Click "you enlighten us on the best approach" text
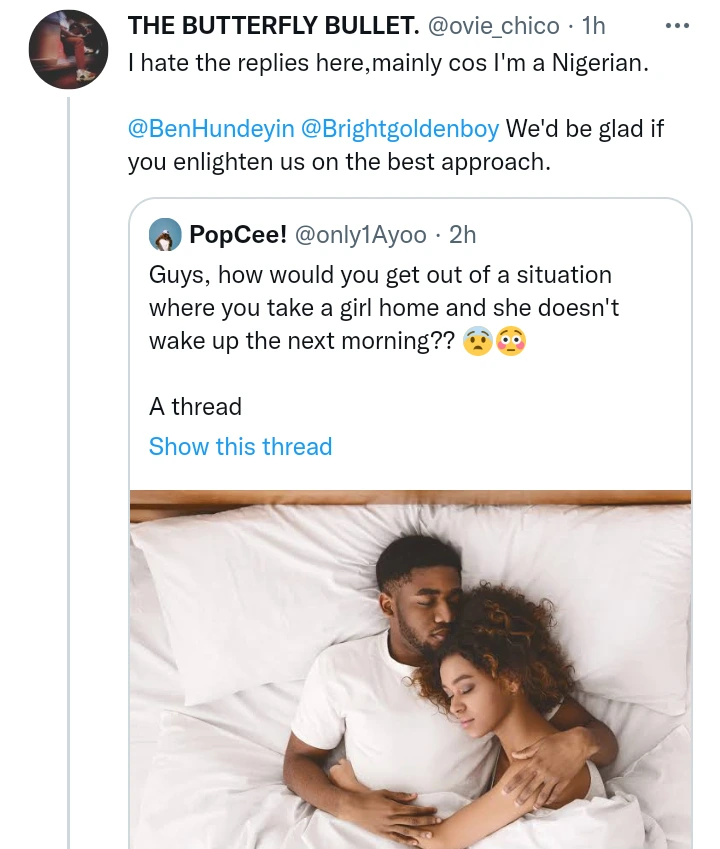This screenshot has width=720, height=849. point(339,161)
